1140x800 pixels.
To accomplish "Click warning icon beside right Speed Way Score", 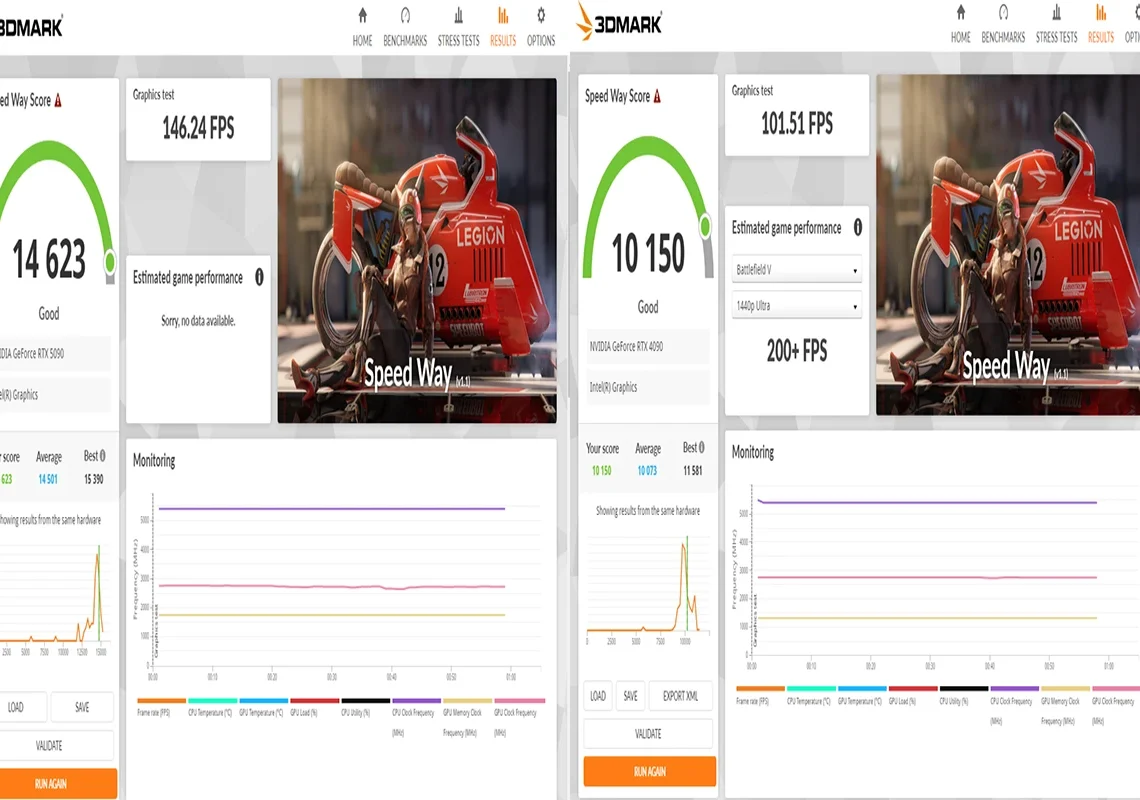I will [x=657, y=96].
